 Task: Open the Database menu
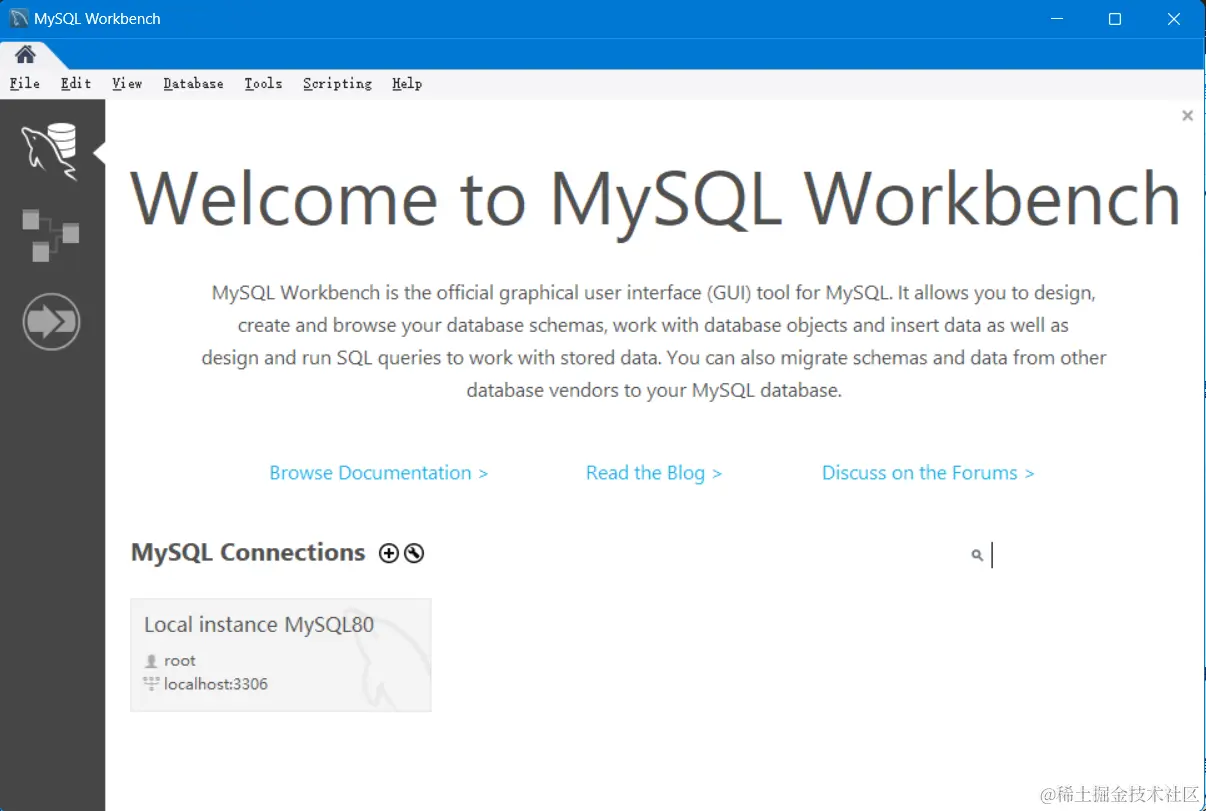pyautogui.click(x=194, y=84)
